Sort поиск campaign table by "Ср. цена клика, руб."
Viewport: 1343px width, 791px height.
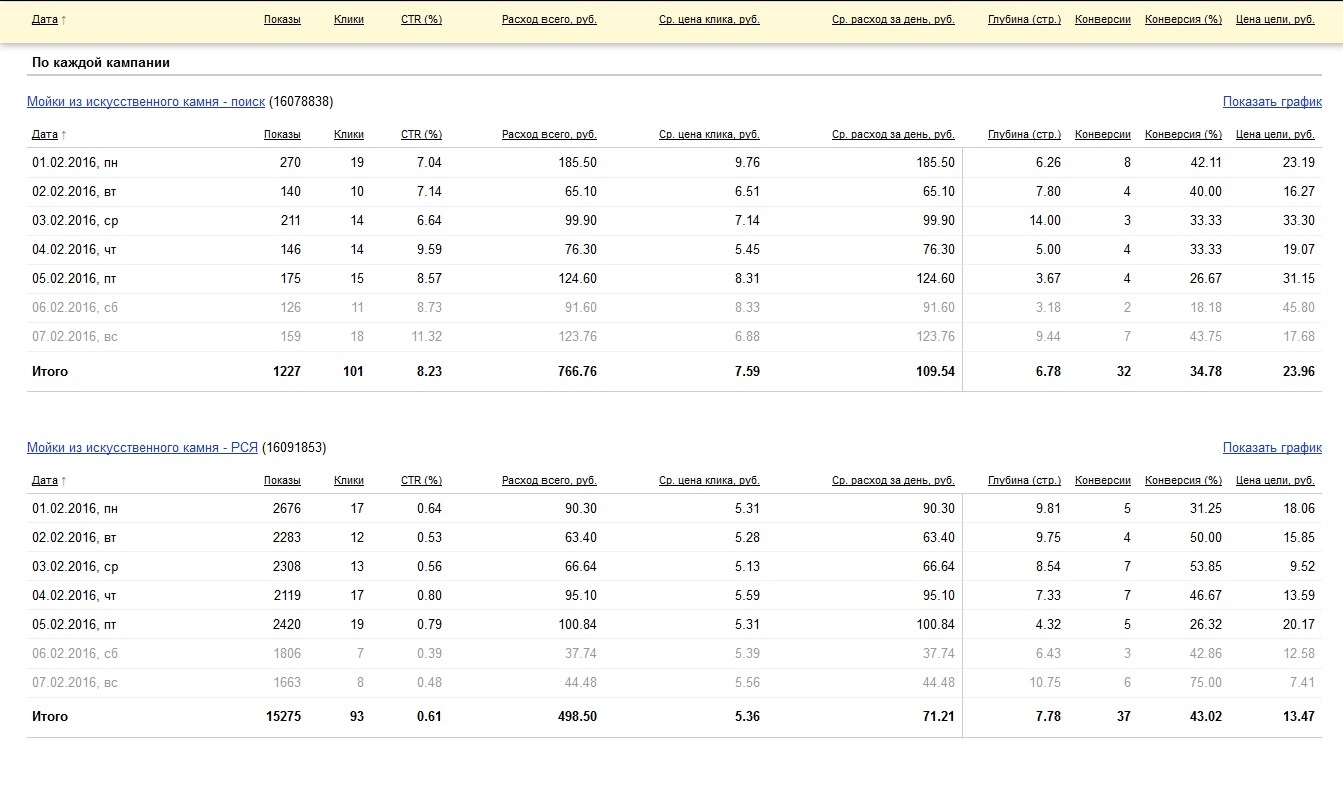(709, 135)
